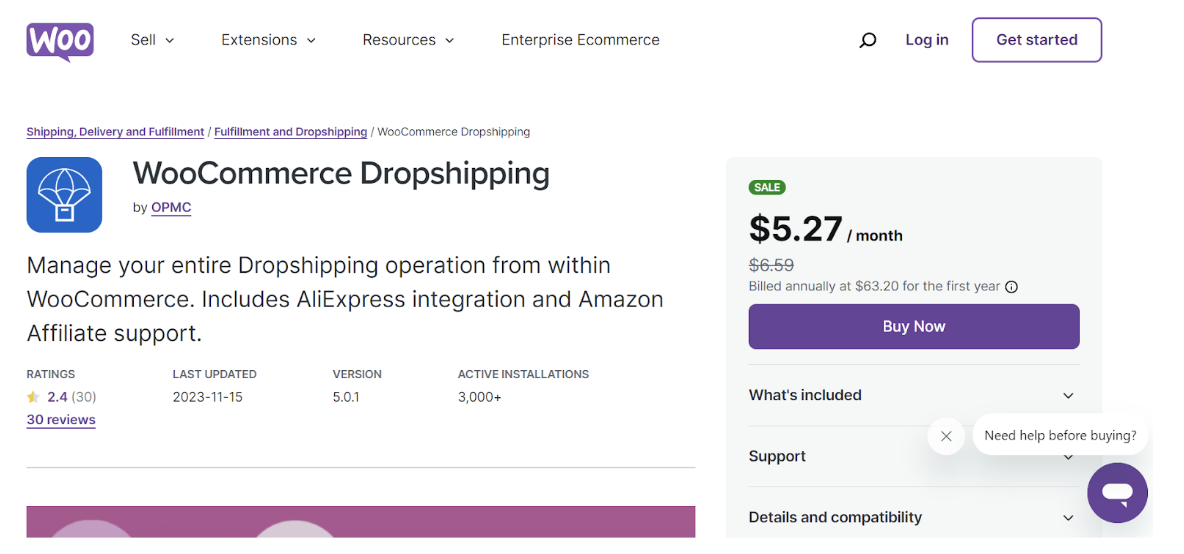The image size is (1184, 554).
Task: Open the 30 reviews link
Action: (x=61, y=420)
